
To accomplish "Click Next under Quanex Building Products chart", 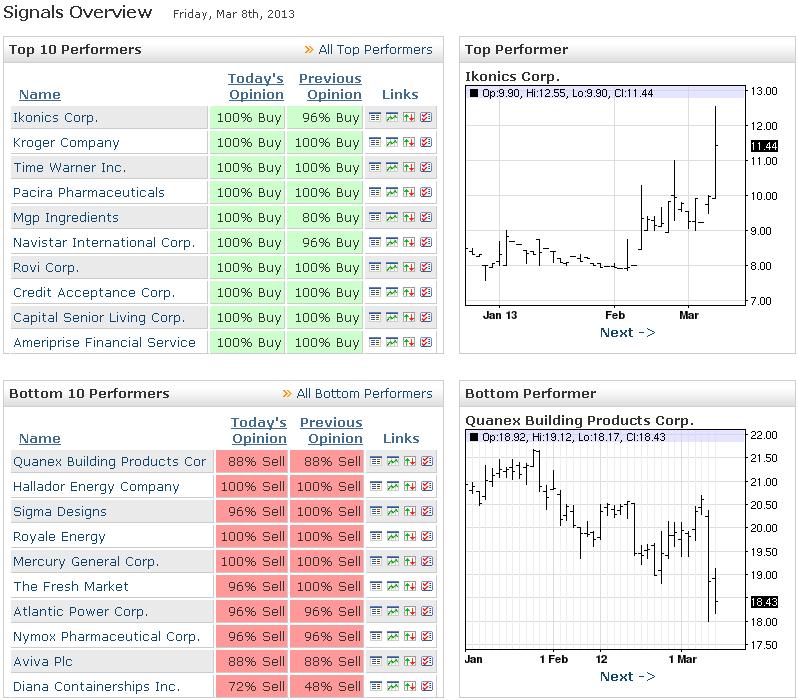I will point(628,677).
